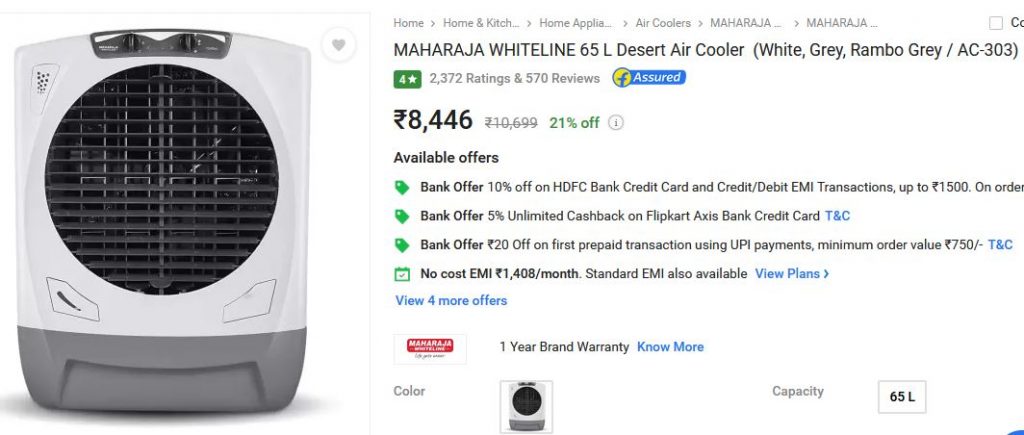Select the grey-white color variant thumbnail
This screenshot has width=1024, height=435.
pyautogui.click(x=526, y=406)
